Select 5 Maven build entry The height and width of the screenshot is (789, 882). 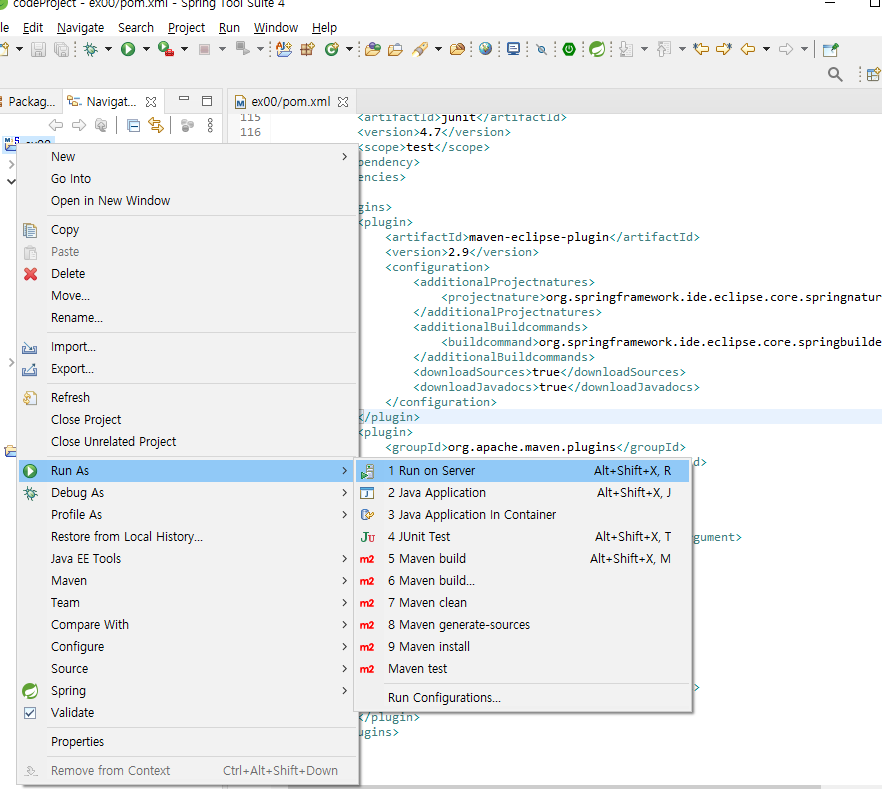[523, 558]
